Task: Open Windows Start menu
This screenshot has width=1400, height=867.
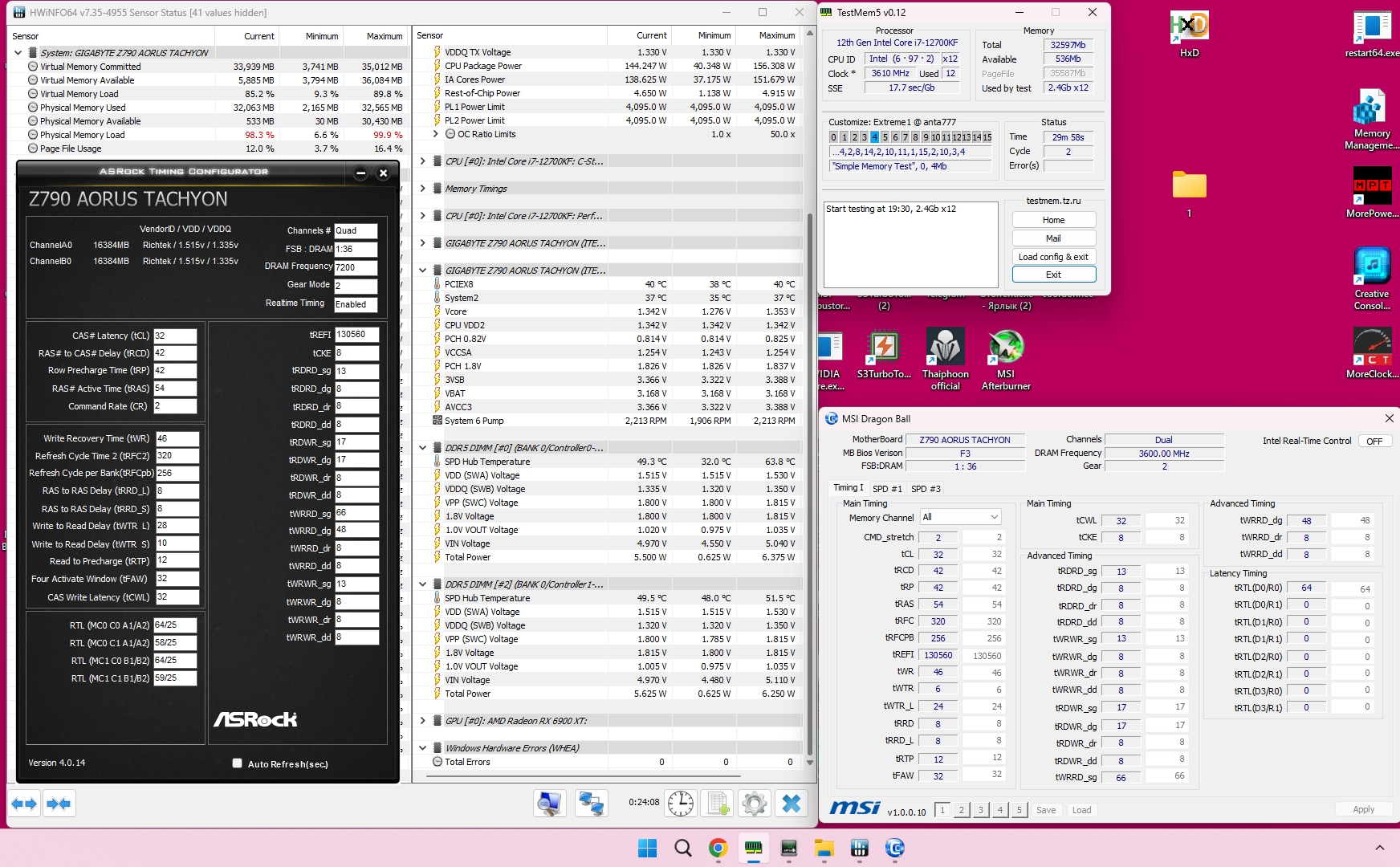Action: click(x=647, y=848)
